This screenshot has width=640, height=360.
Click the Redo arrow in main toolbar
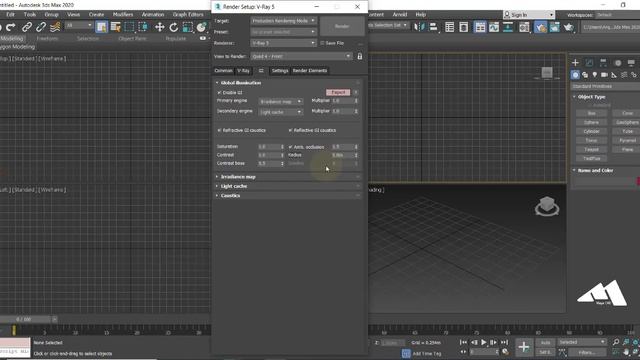pyautogui.click(x=11, y=27)
